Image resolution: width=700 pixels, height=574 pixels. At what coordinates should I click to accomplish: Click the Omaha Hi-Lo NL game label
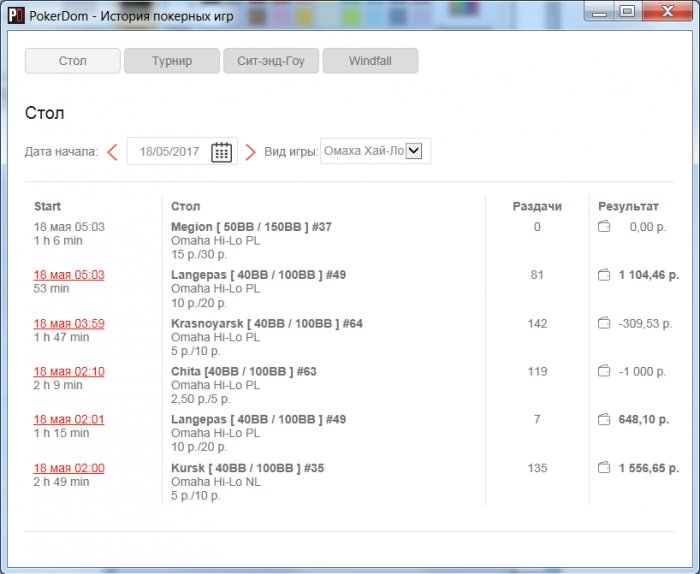point(216,482)
